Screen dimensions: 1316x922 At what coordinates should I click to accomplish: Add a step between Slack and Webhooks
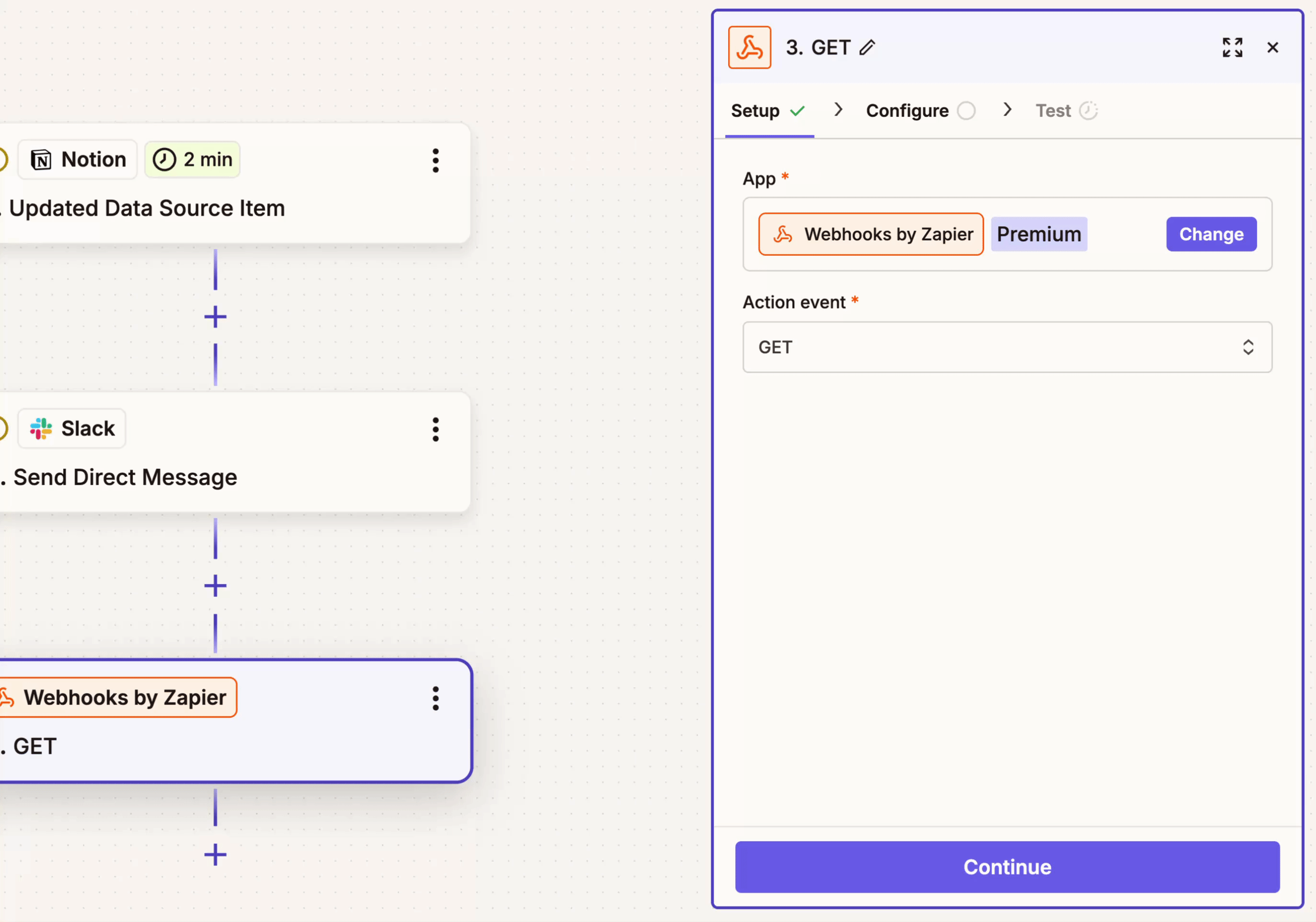pyautogui.click(x=216, y=586)
